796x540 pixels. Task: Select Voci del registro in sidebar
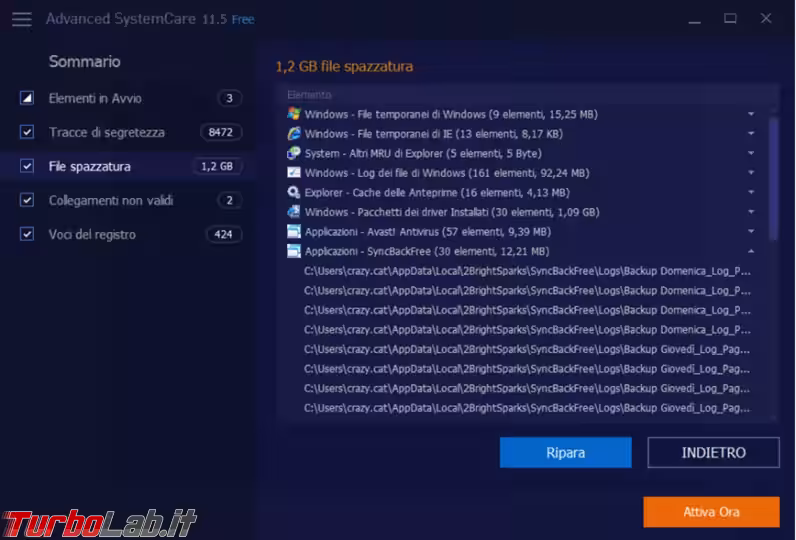pos(92,234)
